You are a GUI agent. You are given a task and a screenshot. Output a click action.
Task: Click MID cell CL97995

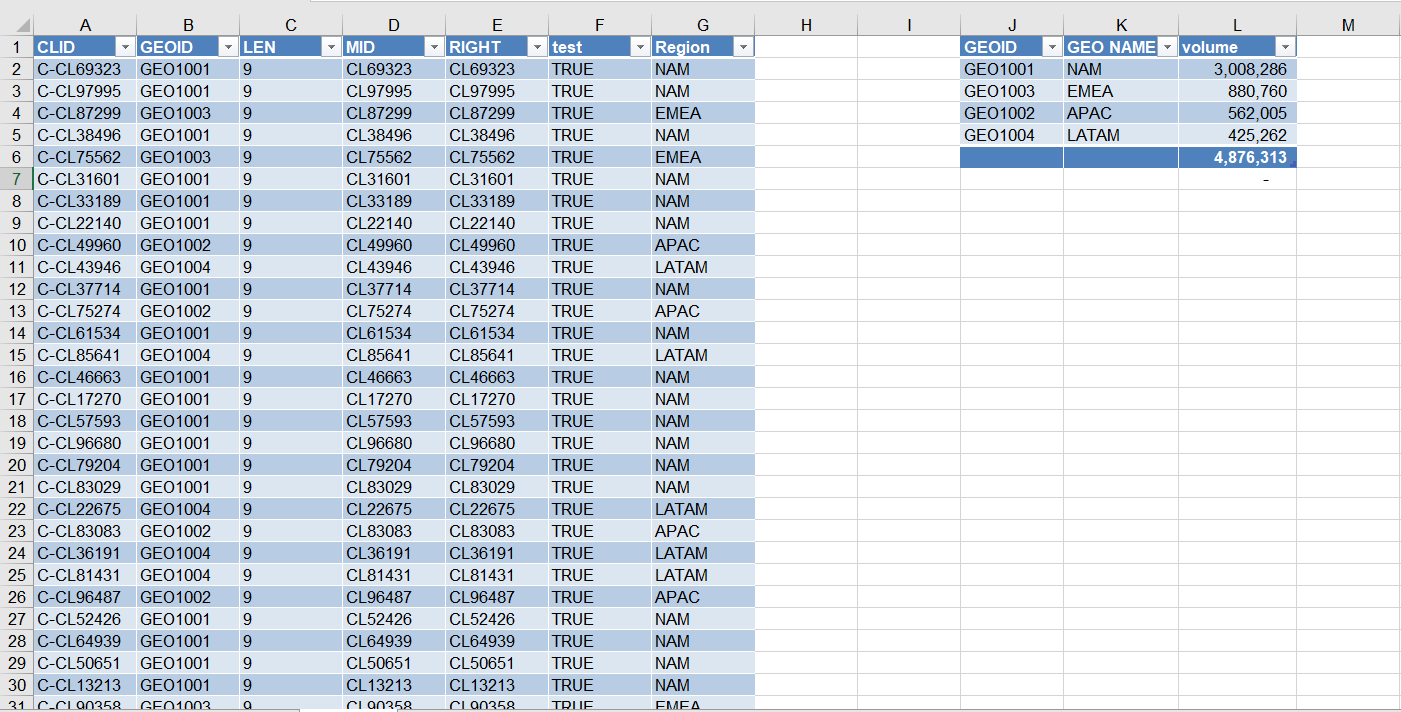(394, 91)
